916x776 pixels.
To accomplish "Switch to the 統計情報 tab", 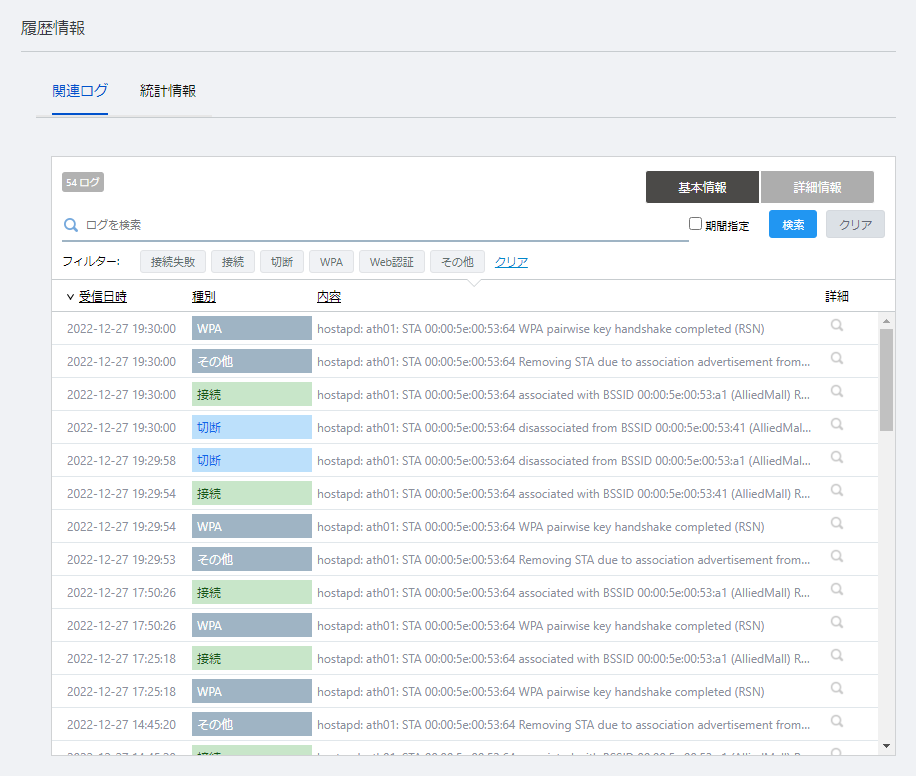I will [x=168, y=91].
